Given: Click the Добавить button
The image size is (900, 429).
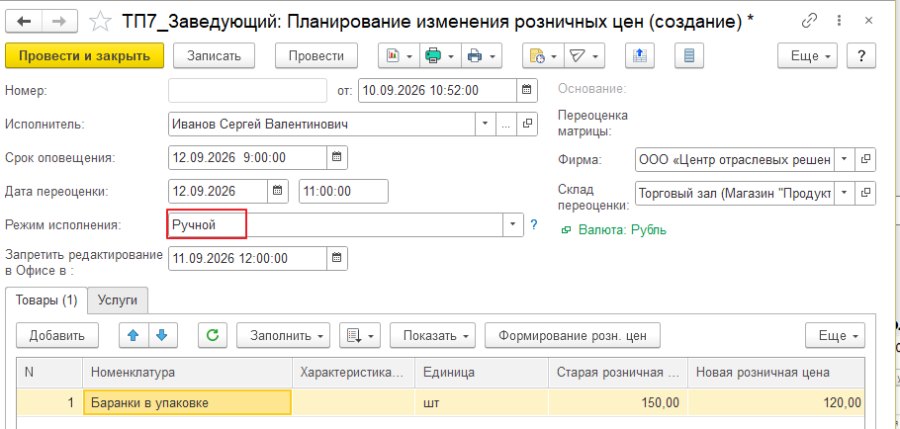Looking at the screenshot, I should click(x=57, y=335).
